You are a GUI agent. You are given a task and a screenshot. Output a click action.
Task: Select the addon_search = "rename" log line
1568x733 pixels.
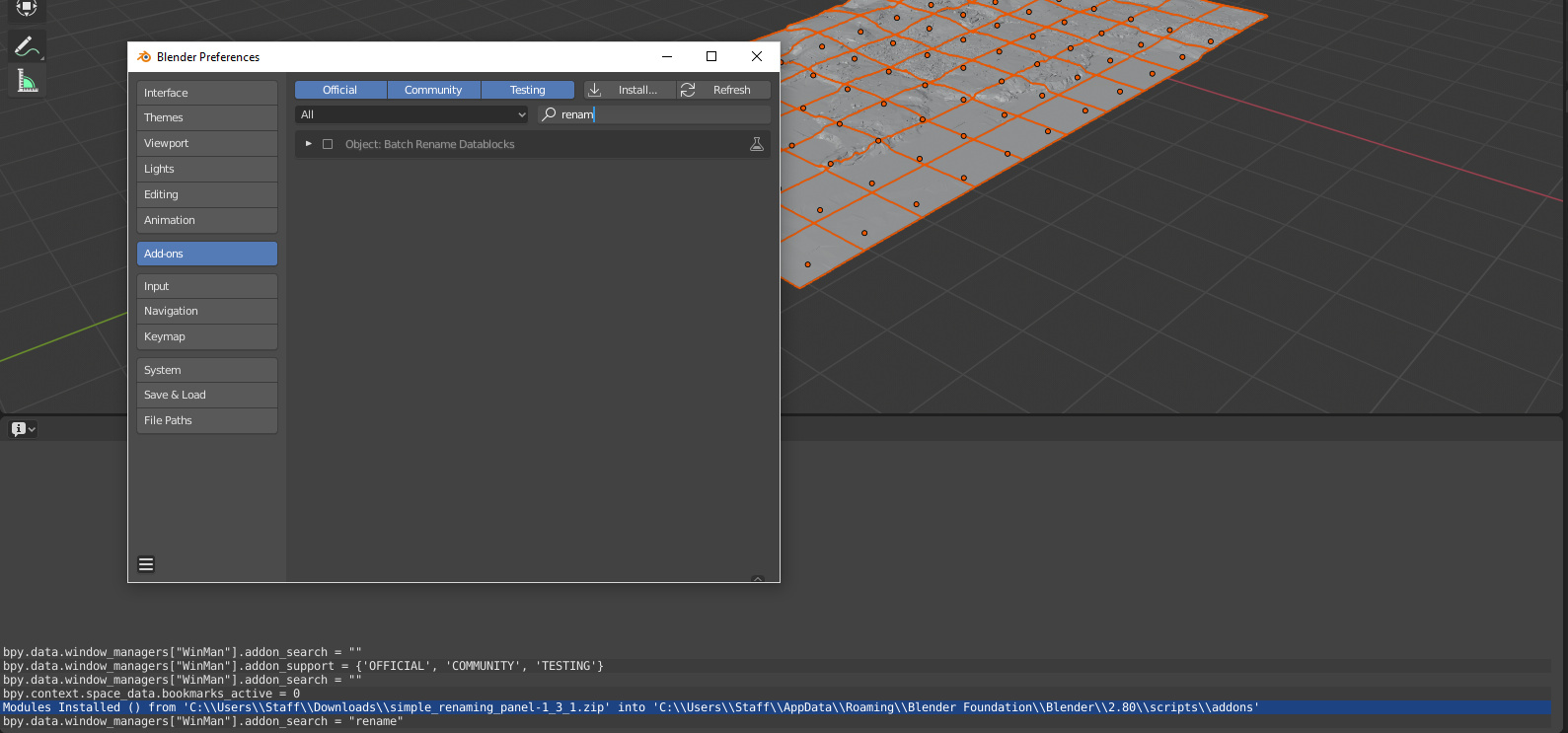click(776, 721)
